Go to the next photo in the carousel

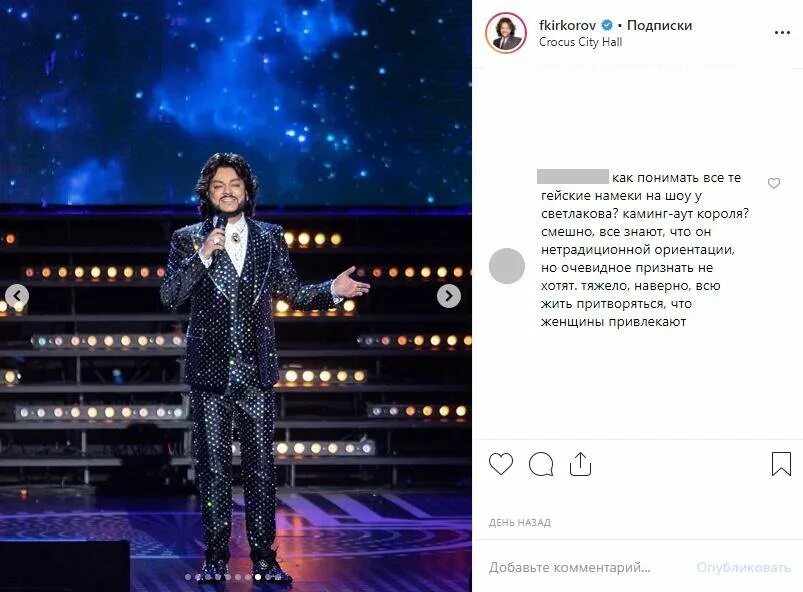[449, 296]
